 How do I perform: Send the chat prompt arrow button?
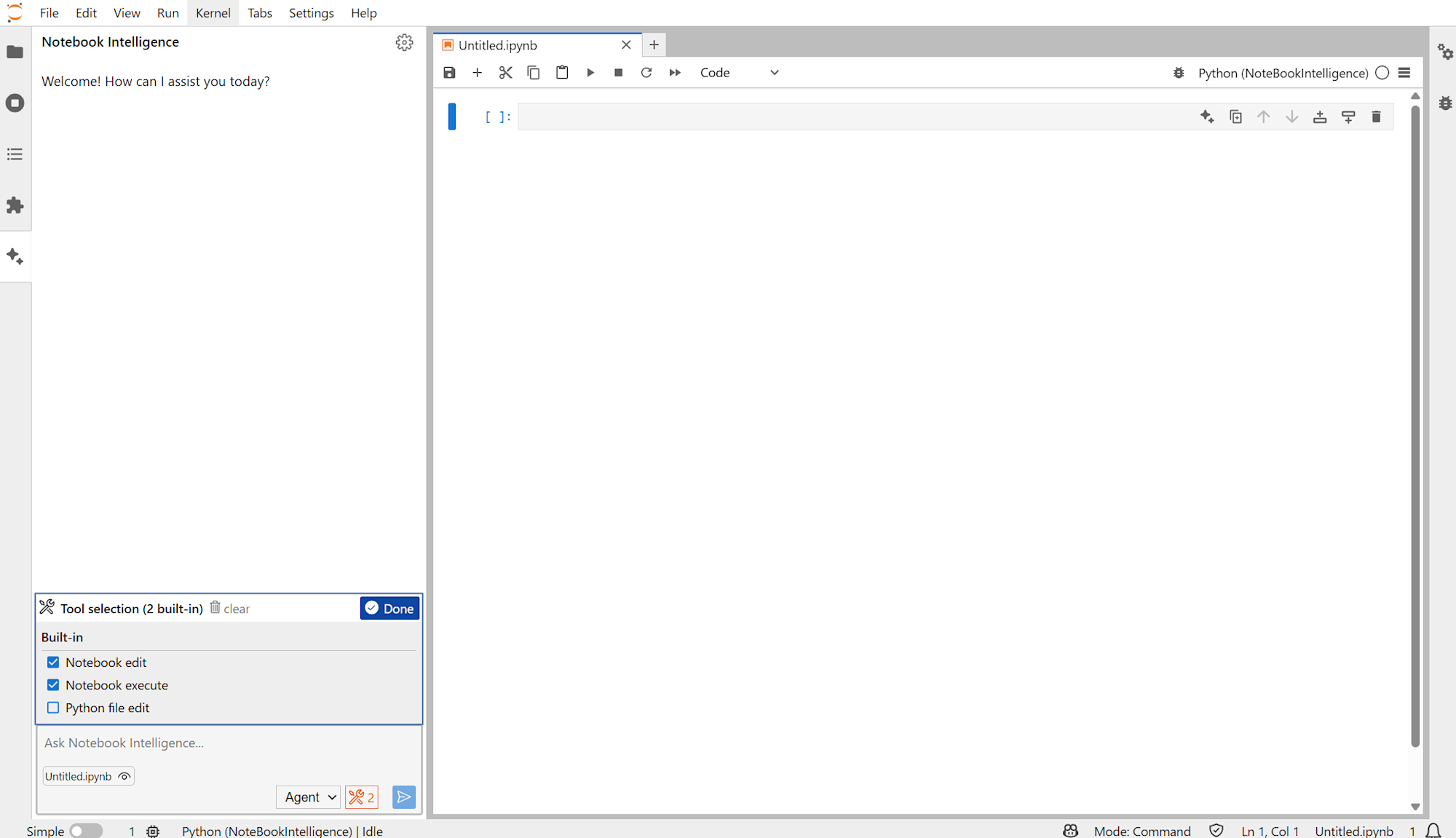click(x=404, y=797)
